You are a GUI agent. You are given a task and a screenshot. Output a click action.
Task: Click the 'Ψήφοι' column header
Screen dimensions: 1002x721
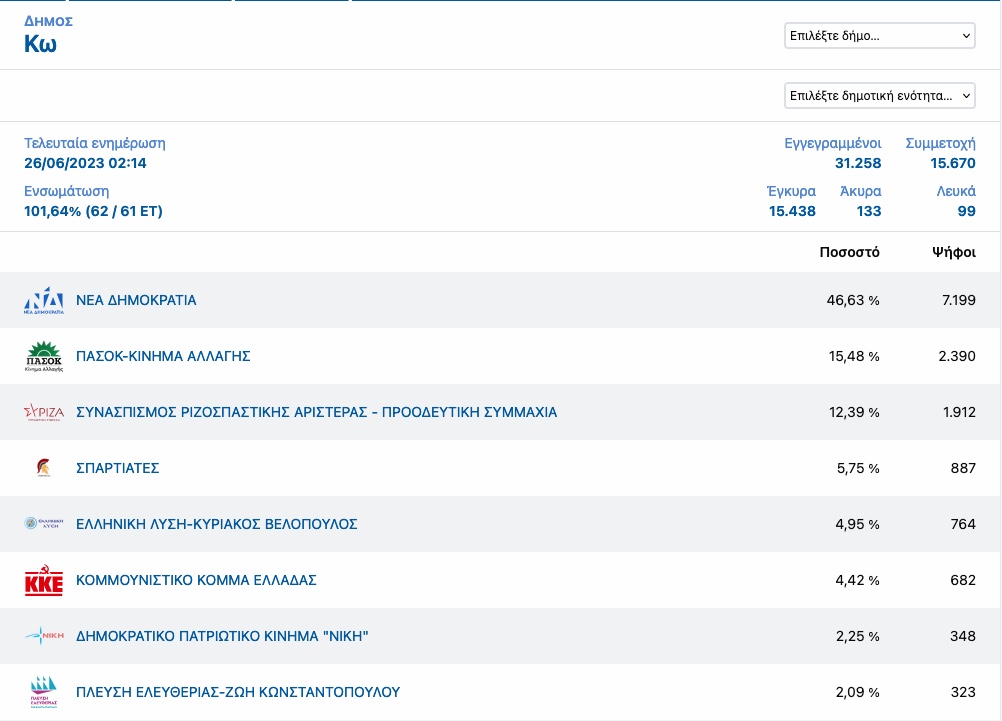(x=954, y=252)
